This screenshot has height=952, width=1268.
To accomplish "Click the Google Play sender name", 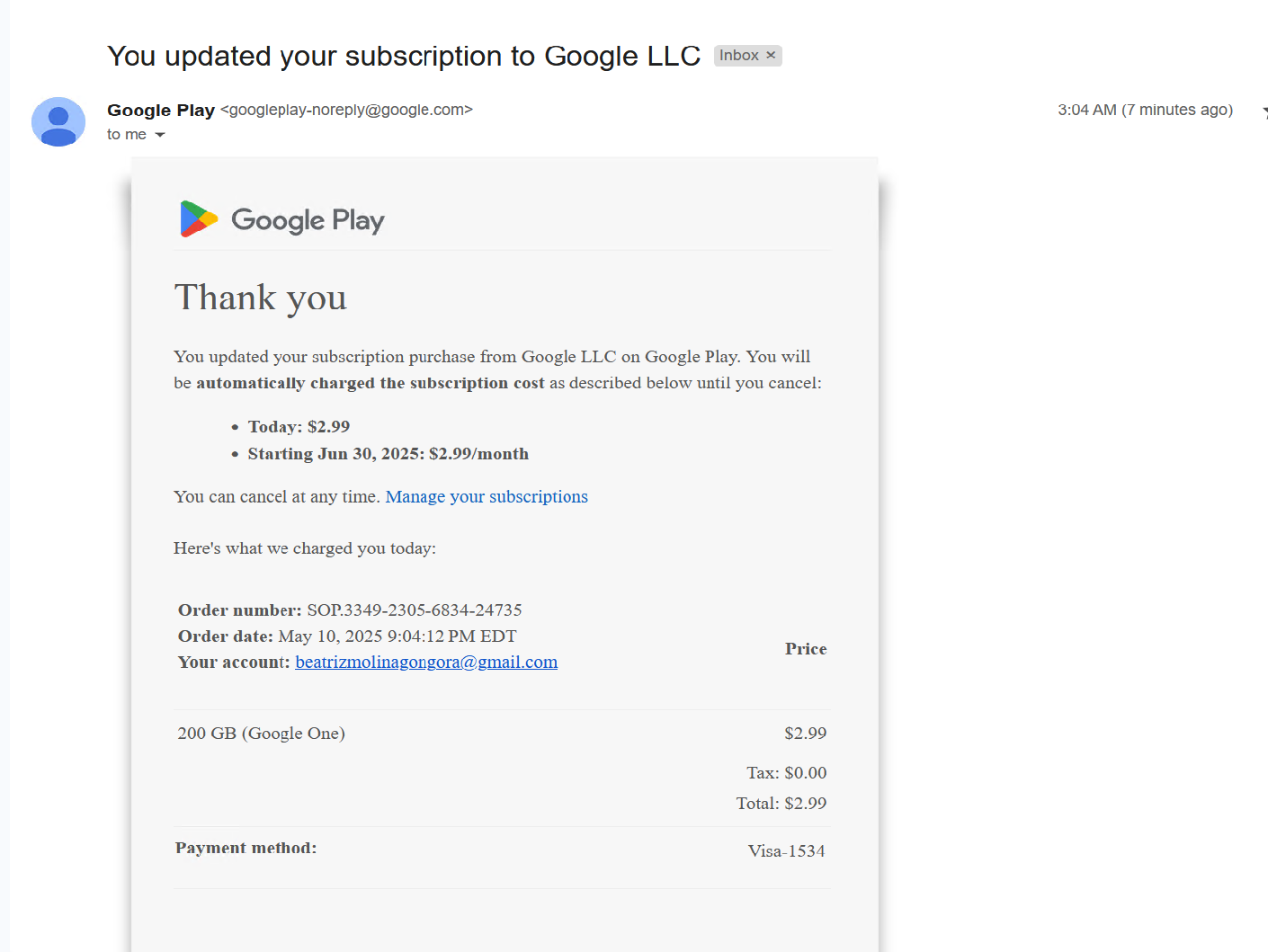I will [x=161, y=110].
